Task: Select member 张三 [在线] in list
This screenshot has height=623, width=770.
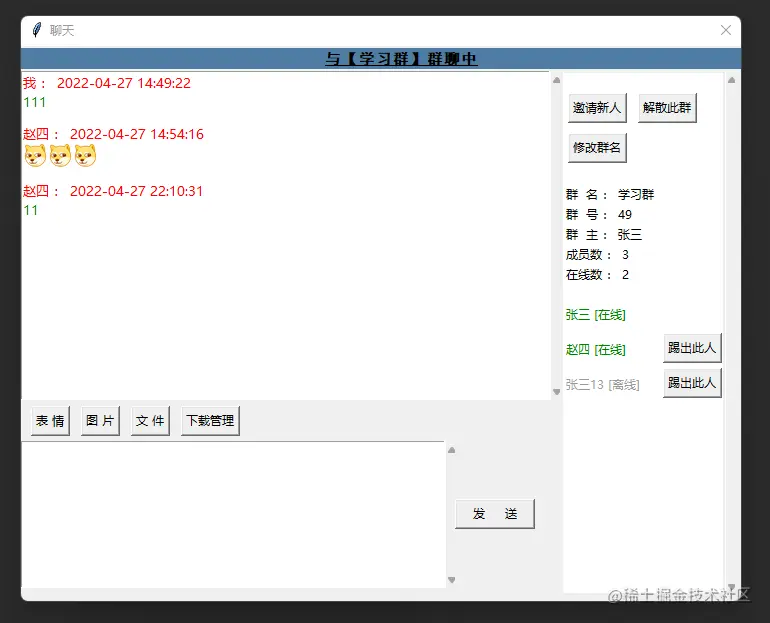Action: tap(596, 315)
